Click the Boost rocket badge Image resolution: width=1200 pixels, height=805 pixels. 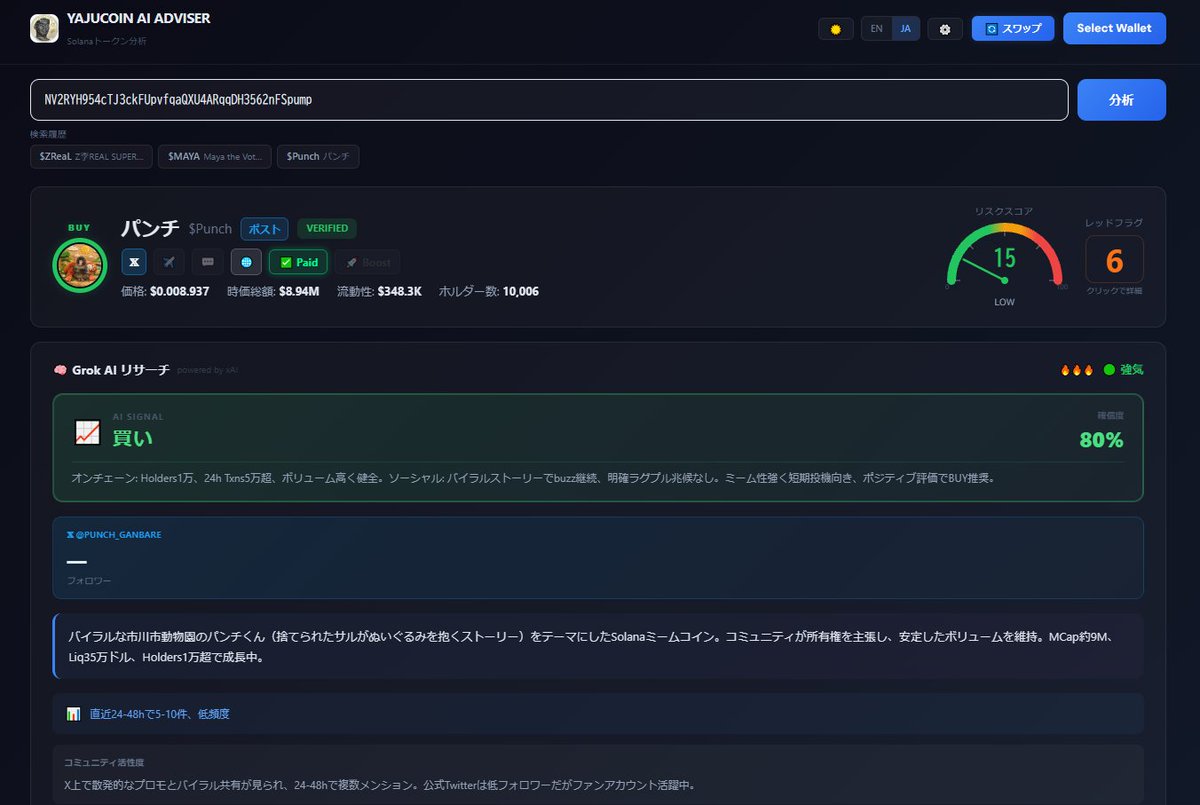(367, 262)
